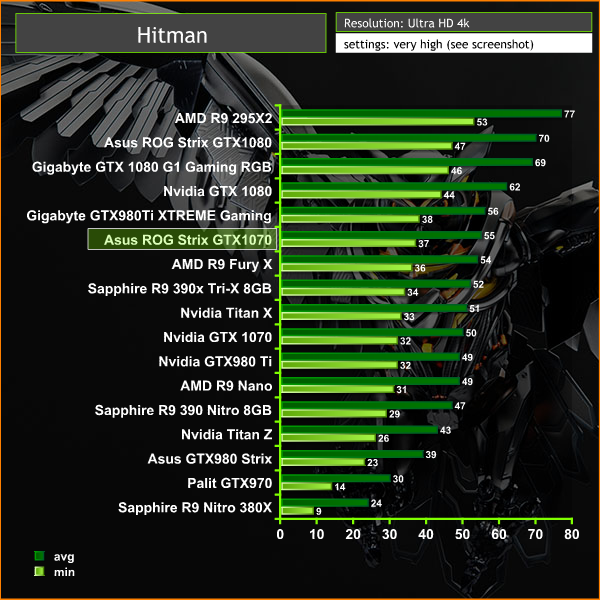Select the AMD R9 Fury X label
Viewport: 600px width, 600px height.
click(222, 264)
